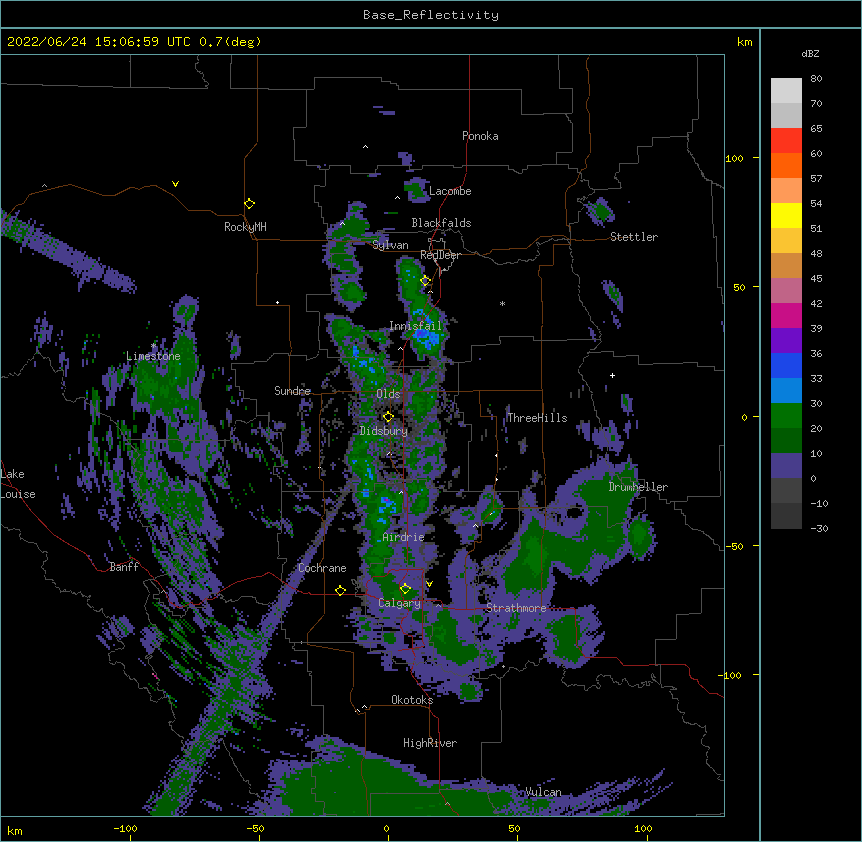Click the Drumheller label
Image resolution: width=862 pixels, height=842 pixels.
coord(638,487)
